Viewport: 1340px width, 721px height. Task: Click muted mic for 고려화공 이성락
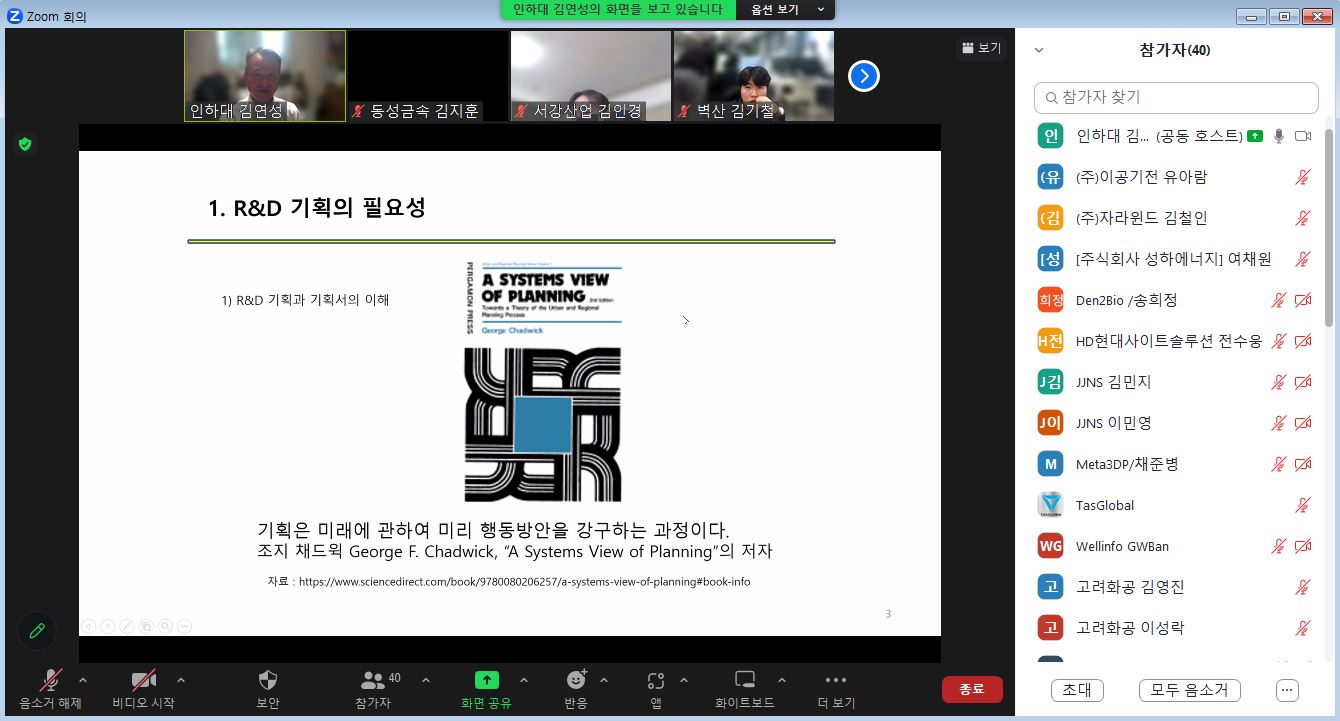coord(1302,628)
